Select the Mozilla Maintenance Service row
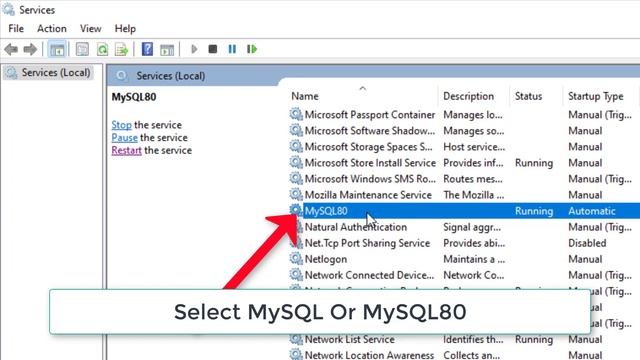The height and width of the screenshot is (360, 640). click(464, 195)
